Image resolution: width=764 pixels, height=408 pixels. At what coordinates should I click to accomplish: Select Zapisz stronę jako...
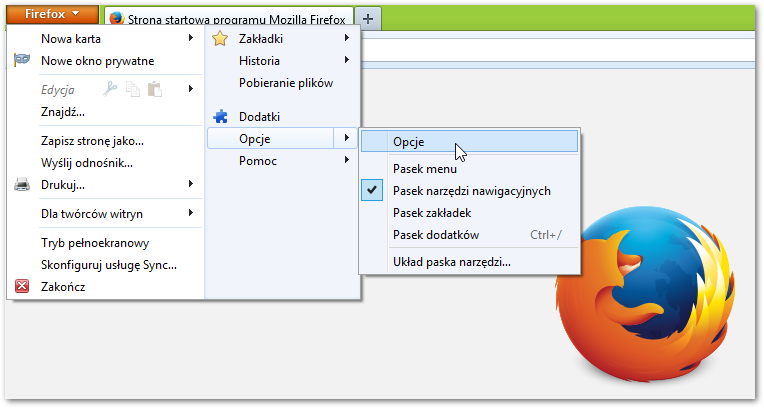92,141
